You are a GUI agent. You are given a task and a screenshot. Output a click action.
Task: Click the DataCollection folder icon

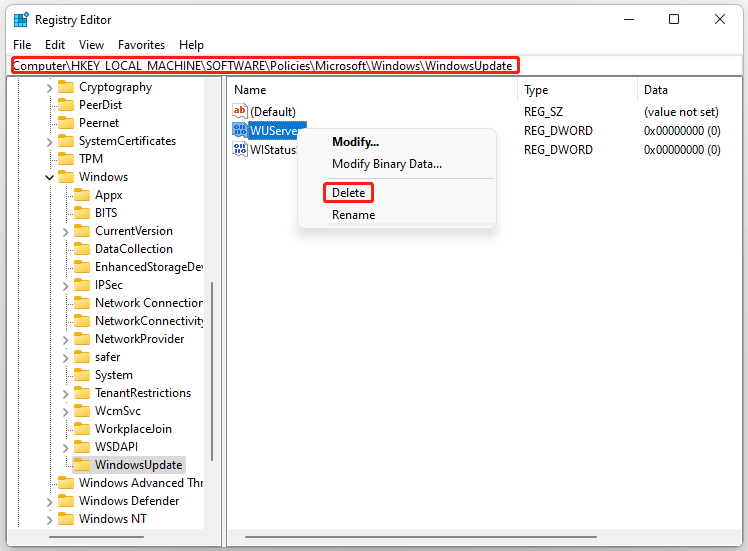point(82,249)
